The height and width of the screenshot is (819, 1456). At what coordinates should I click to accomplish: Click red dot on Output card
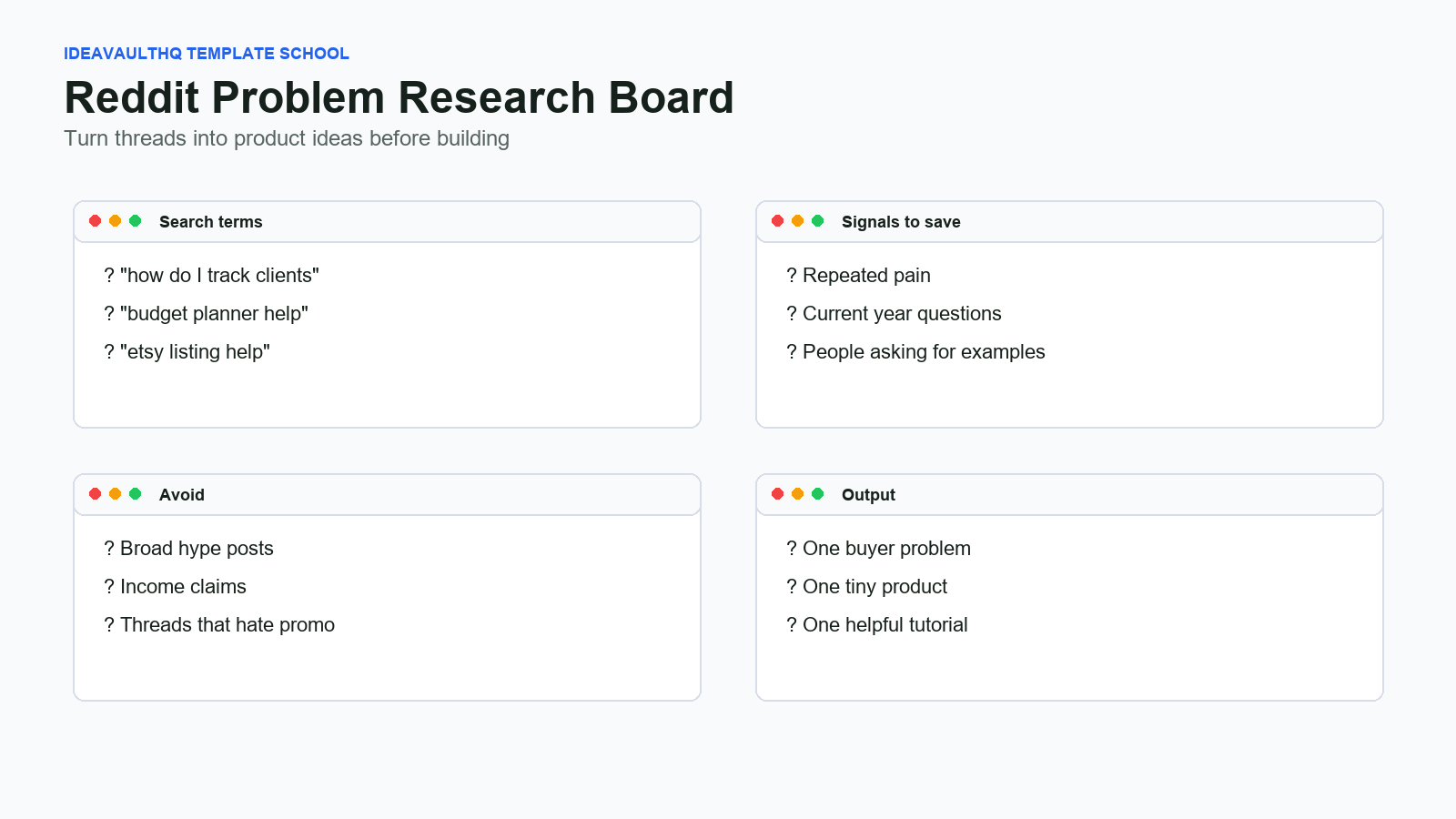click(x=777, y=494)
